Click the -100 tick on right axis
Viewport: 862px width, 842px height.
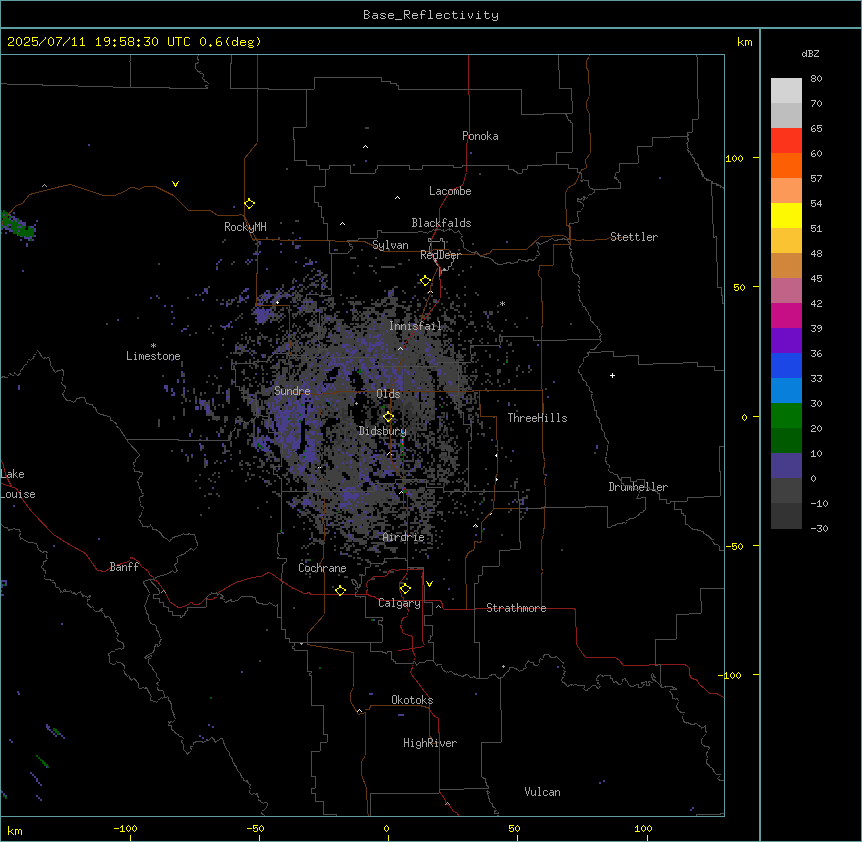tap(732, 675)
